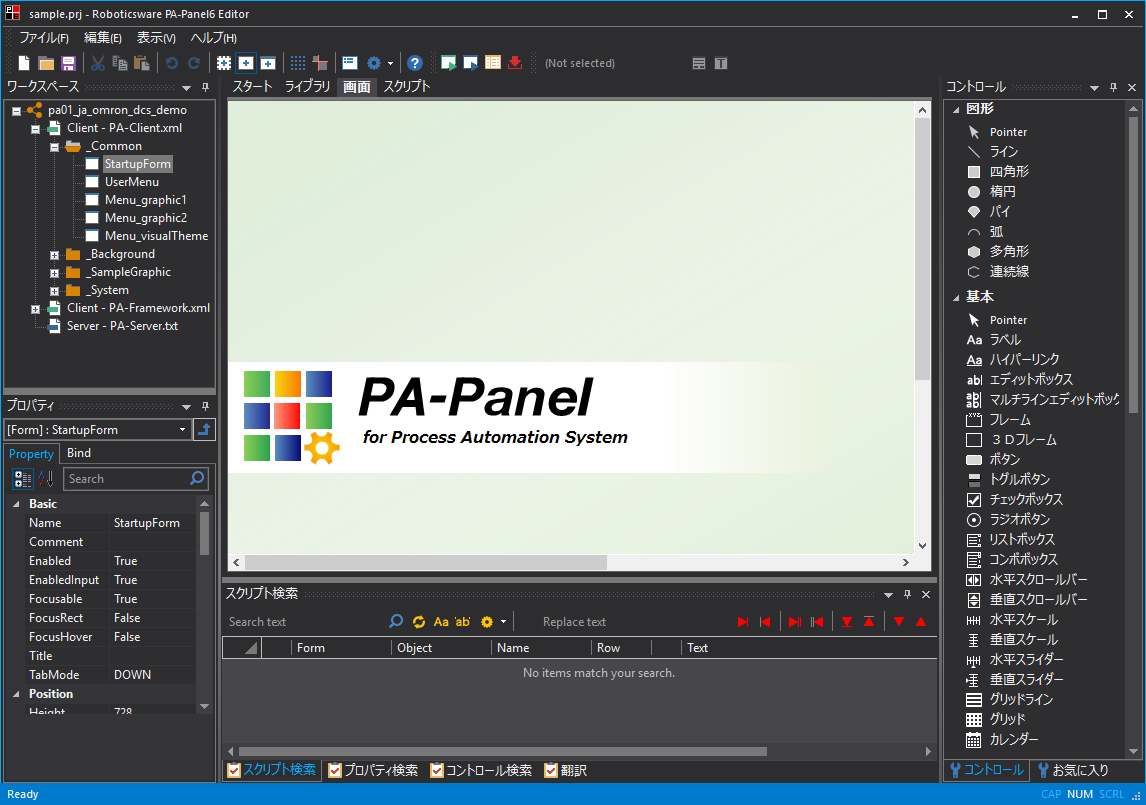This screenshot has height=805, width=1146.
Task: Toggle the 'ab' whole-word search option
Action: click(x=463, y=621)
